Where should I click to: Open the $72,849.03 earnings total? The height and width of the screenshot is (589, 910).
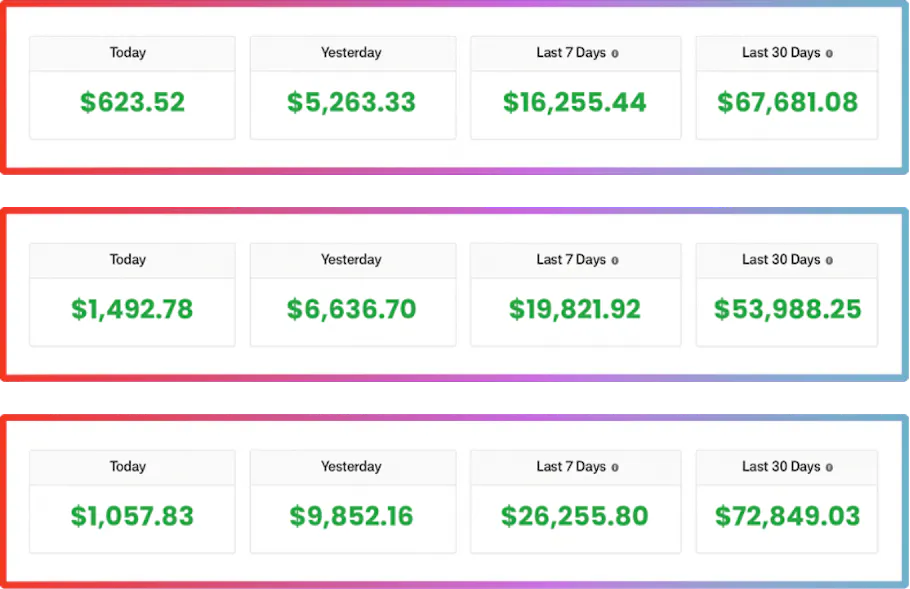tap(787, 516)
